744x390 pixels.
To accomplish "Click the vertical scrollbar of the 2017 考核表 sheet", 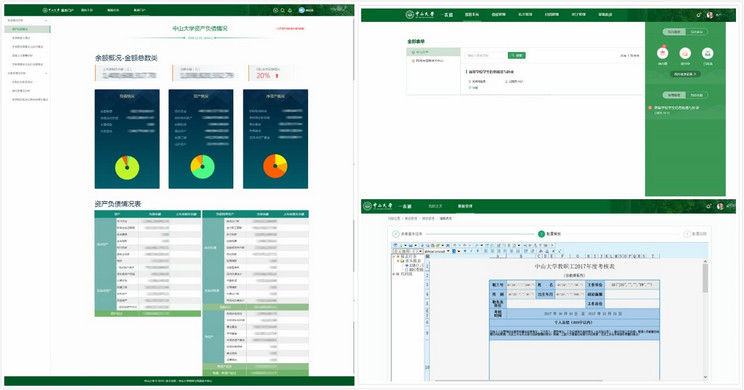I will [705, 319].
